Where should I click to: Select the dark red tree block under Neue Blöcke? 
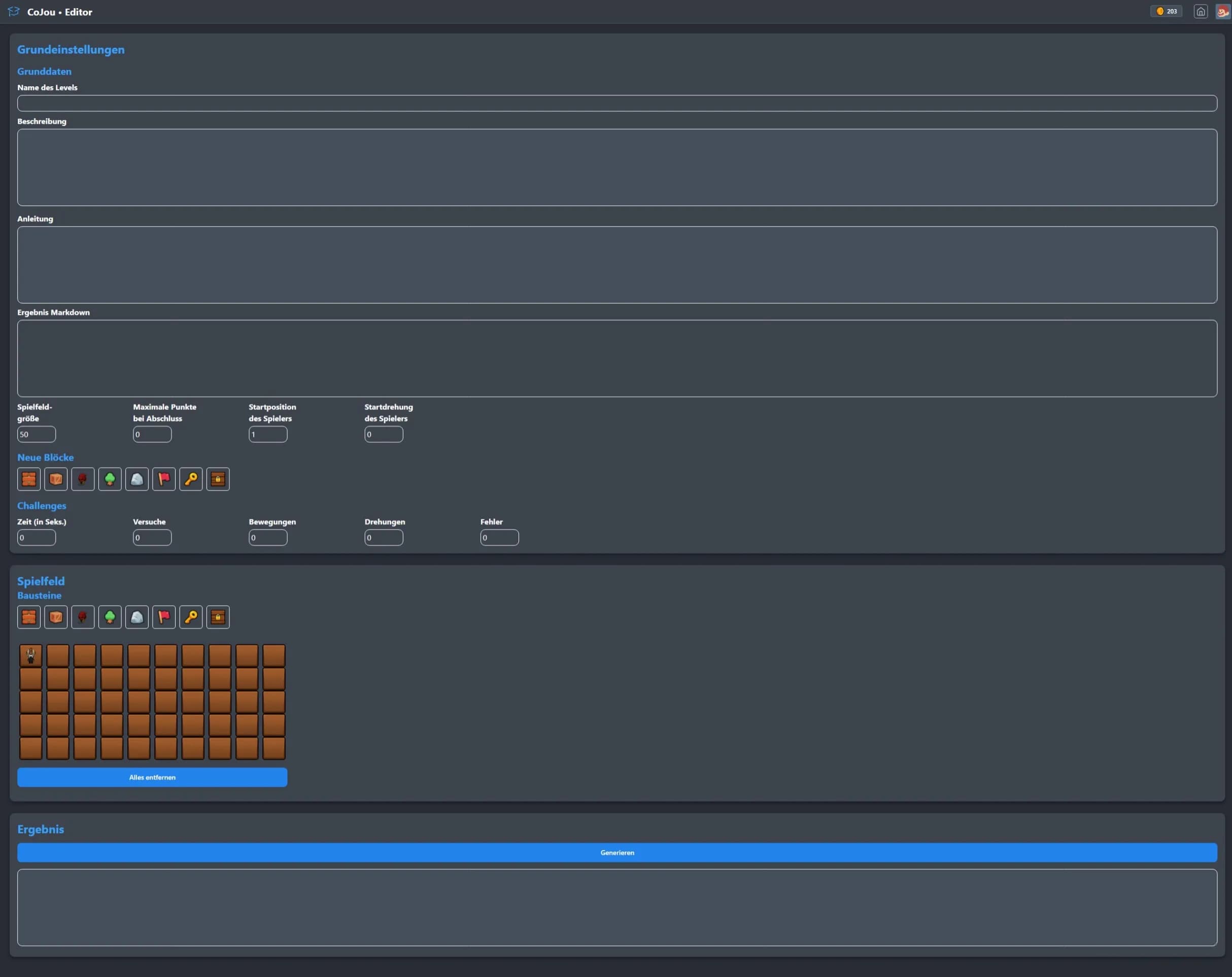(x=83, y=479)
